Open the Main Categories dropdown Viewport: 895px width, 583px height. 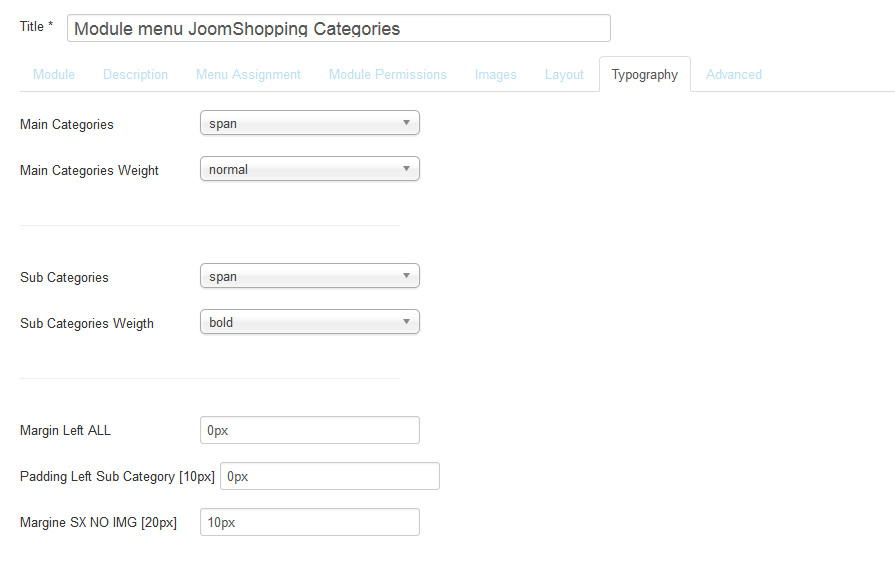pos(309,123)
